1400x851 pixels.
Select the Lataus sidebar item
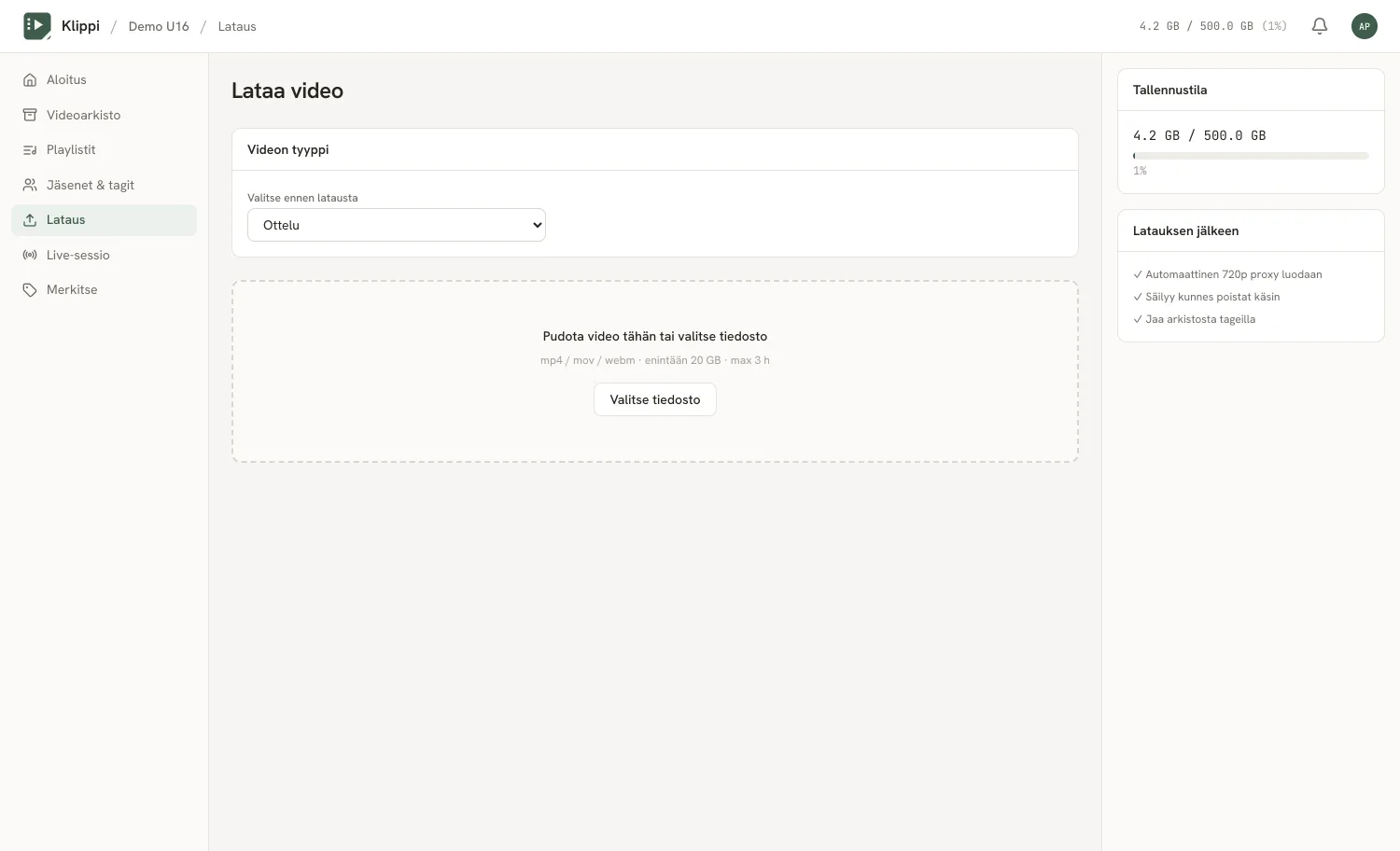pyautogui.click(x=104, y=220)
